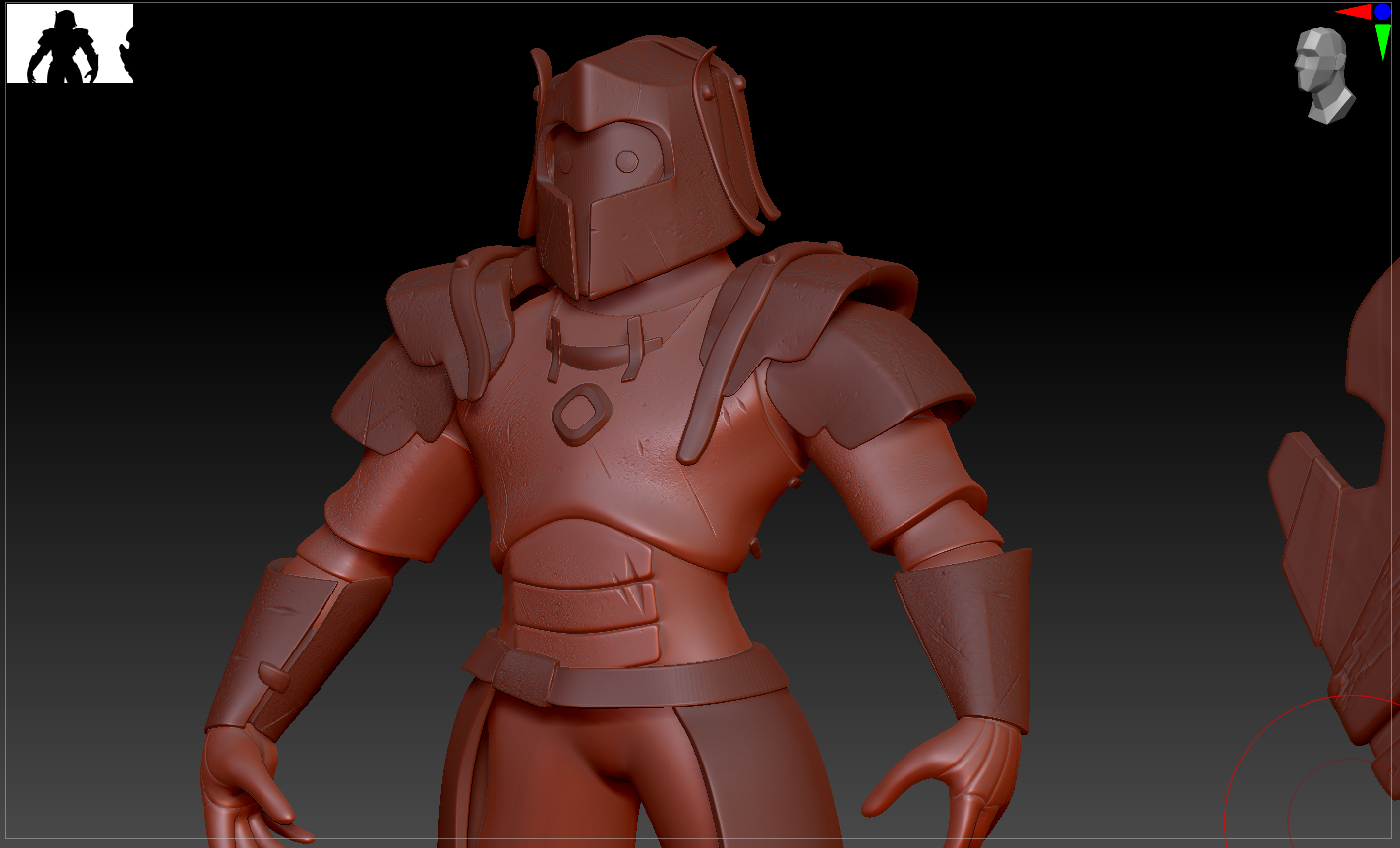The width and height of the screenshot is (1400, 848).
Task: Click the silhouette thumbnail preview
Action: pos(70,43)
